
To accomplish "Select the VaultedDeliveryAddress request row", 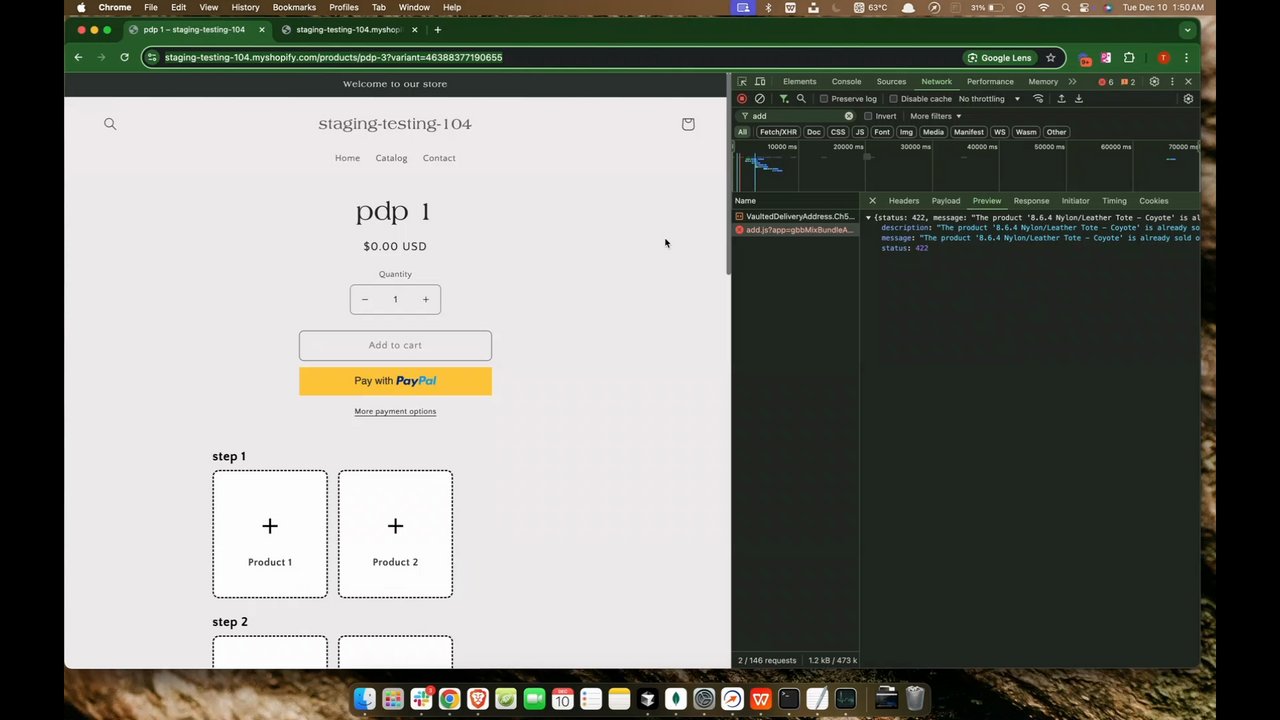I will 795,216.
